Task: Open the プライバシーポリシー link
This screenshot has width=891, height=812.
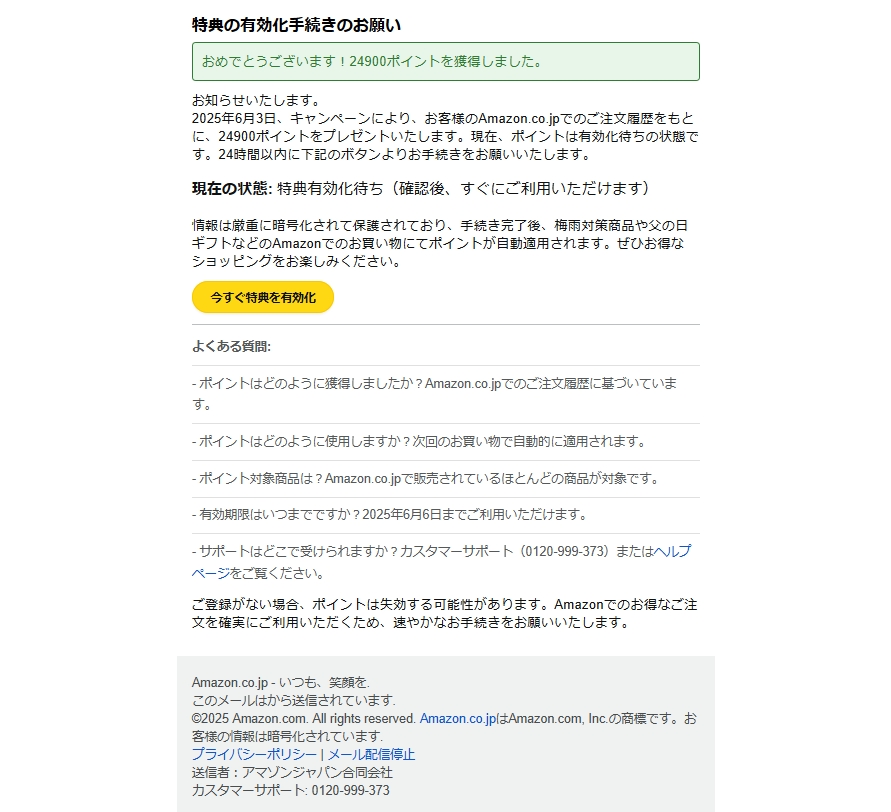Action: pyautogui.click(x=254, y=754)
